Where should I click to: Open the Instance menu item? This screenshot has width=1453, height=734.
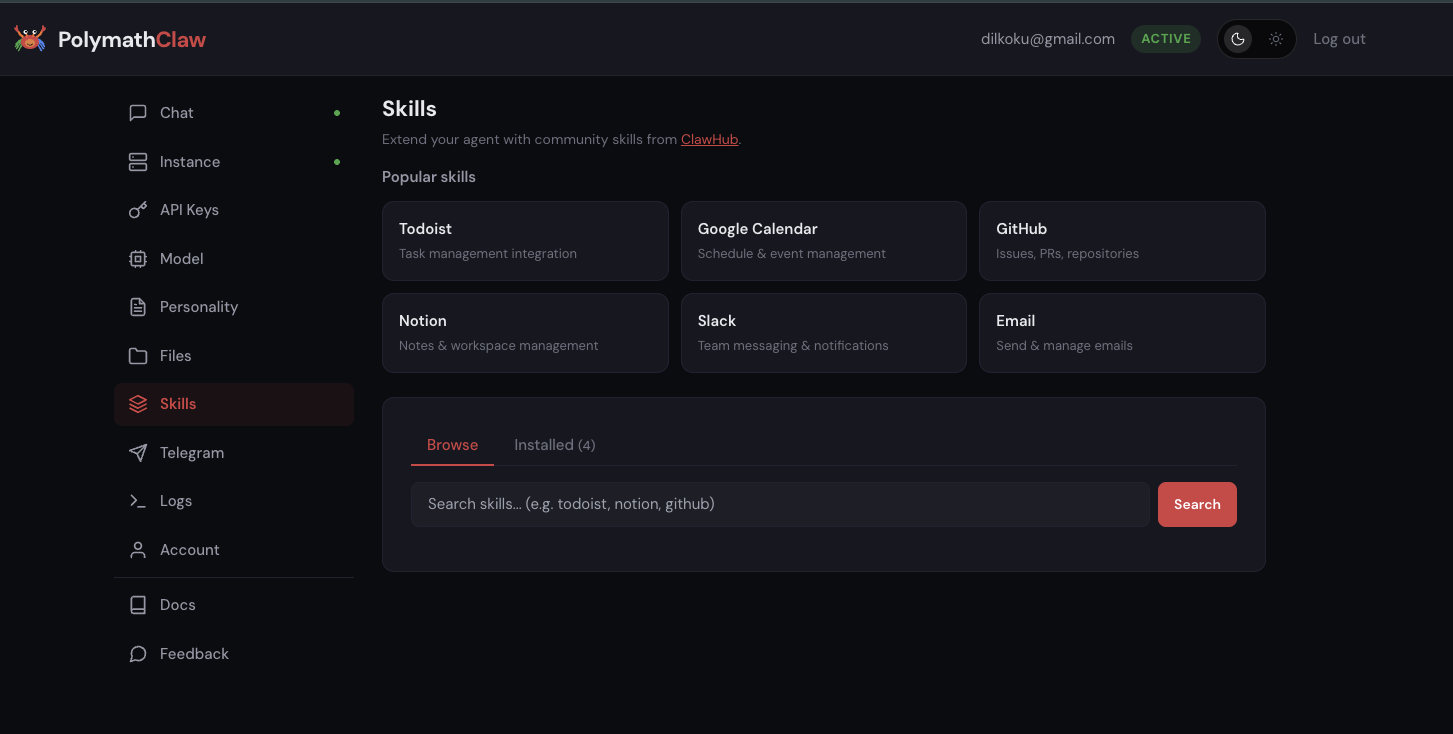click(234, 162)
